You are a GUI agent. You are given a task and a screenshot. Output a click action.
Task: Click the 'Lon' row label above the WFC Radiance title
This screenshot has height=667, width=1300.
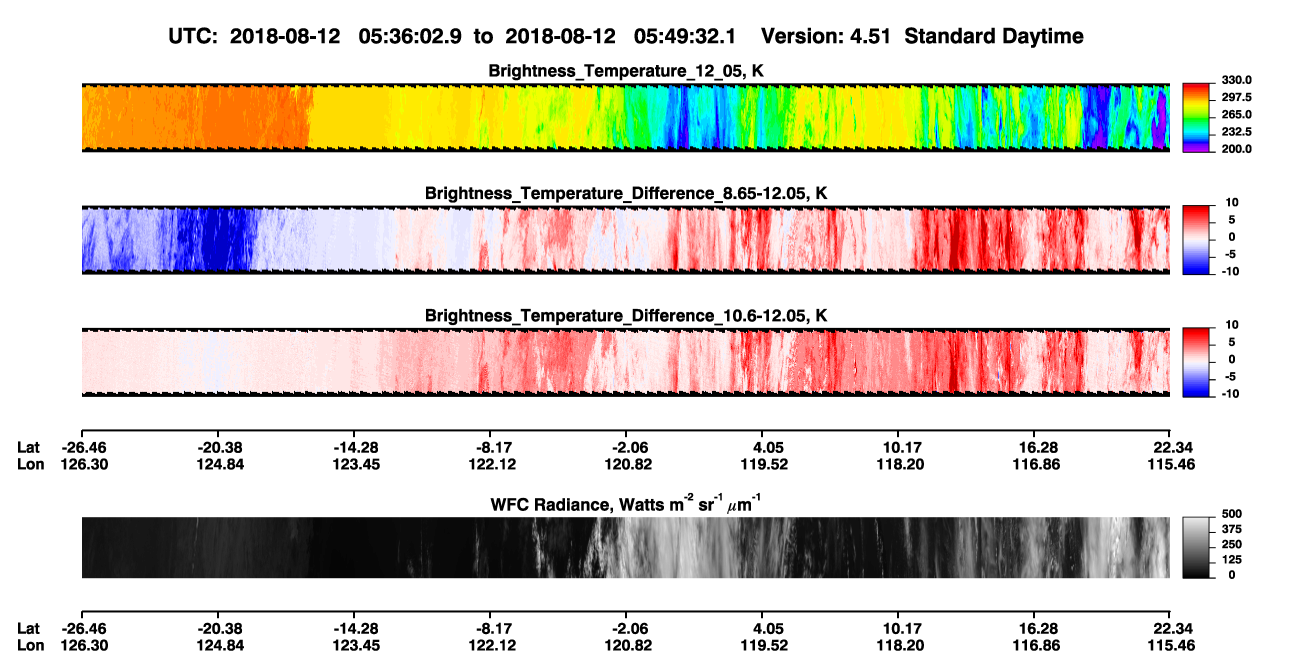pyautogui.click(x=30, y=464)
